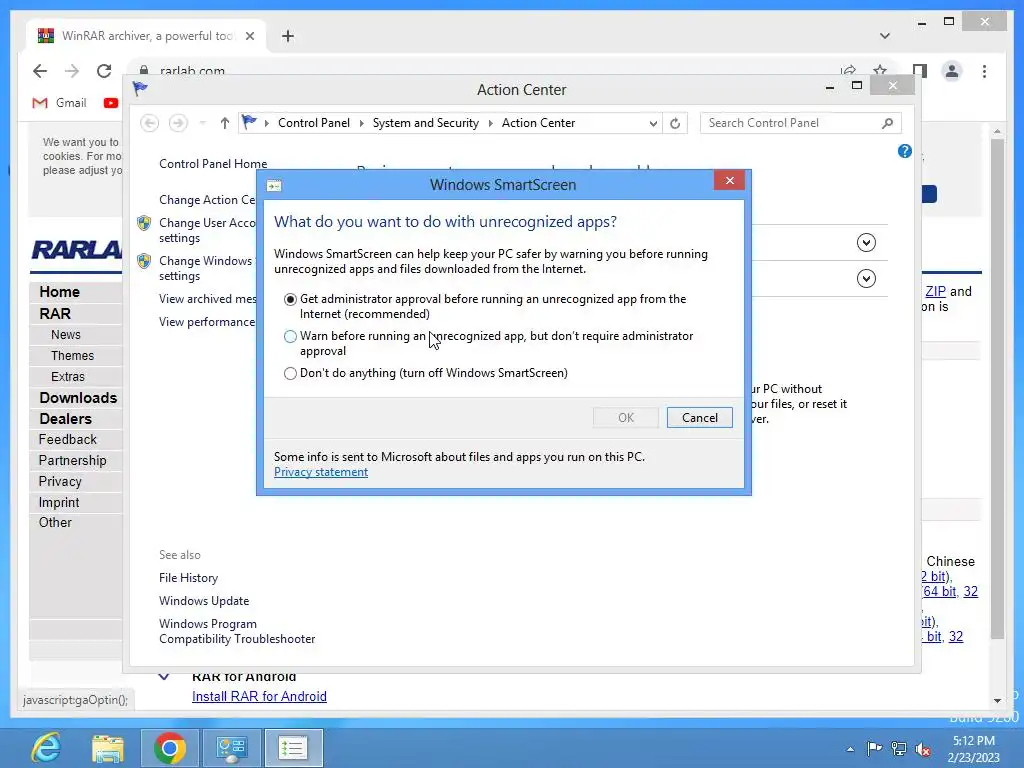Open Windows Update link
The image size is (1024, 768).
click(x=204, y=601)
